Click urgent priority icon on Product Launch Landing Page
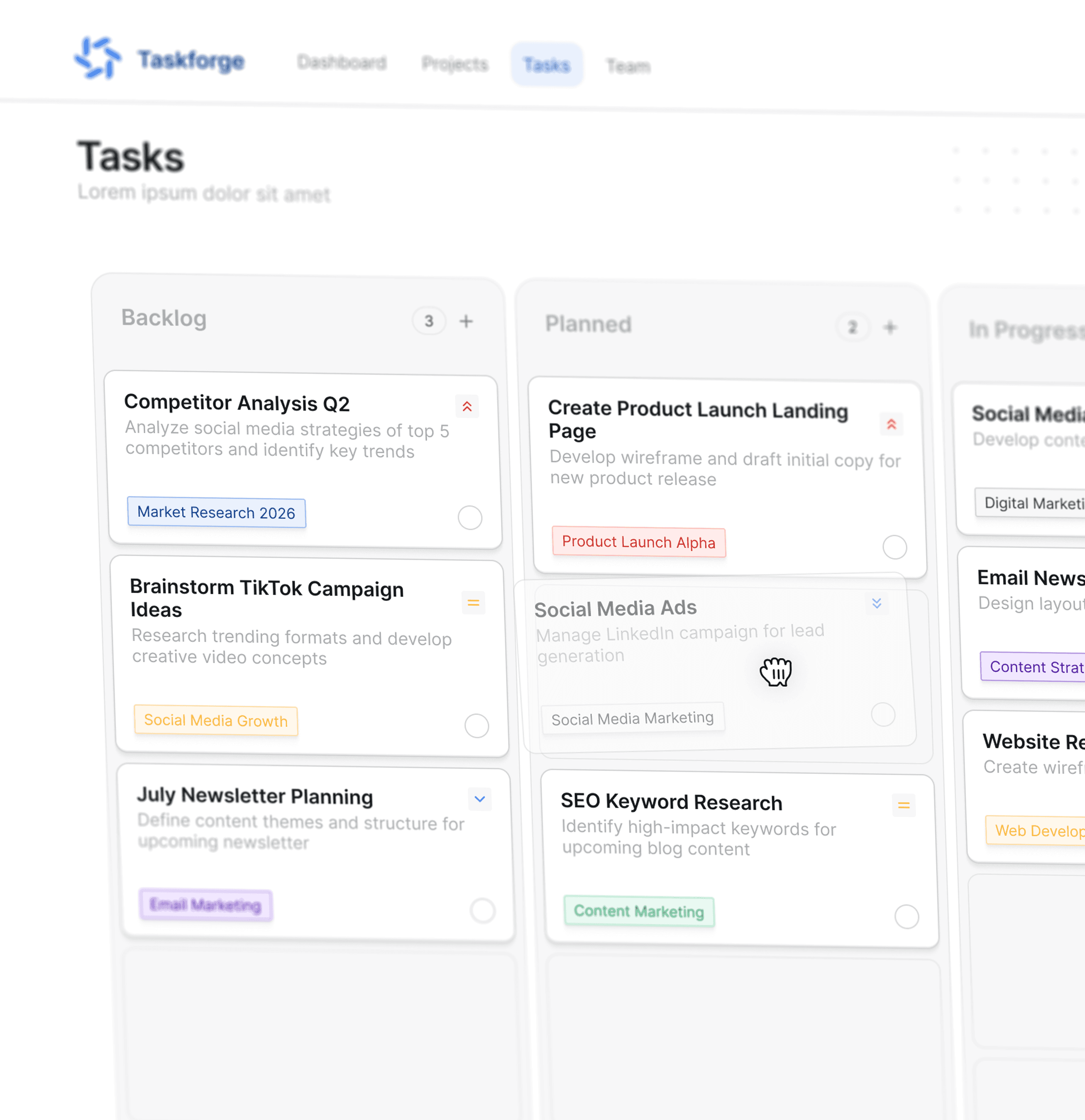Viewport: 1085px width, 1120px height. [891, 424]
